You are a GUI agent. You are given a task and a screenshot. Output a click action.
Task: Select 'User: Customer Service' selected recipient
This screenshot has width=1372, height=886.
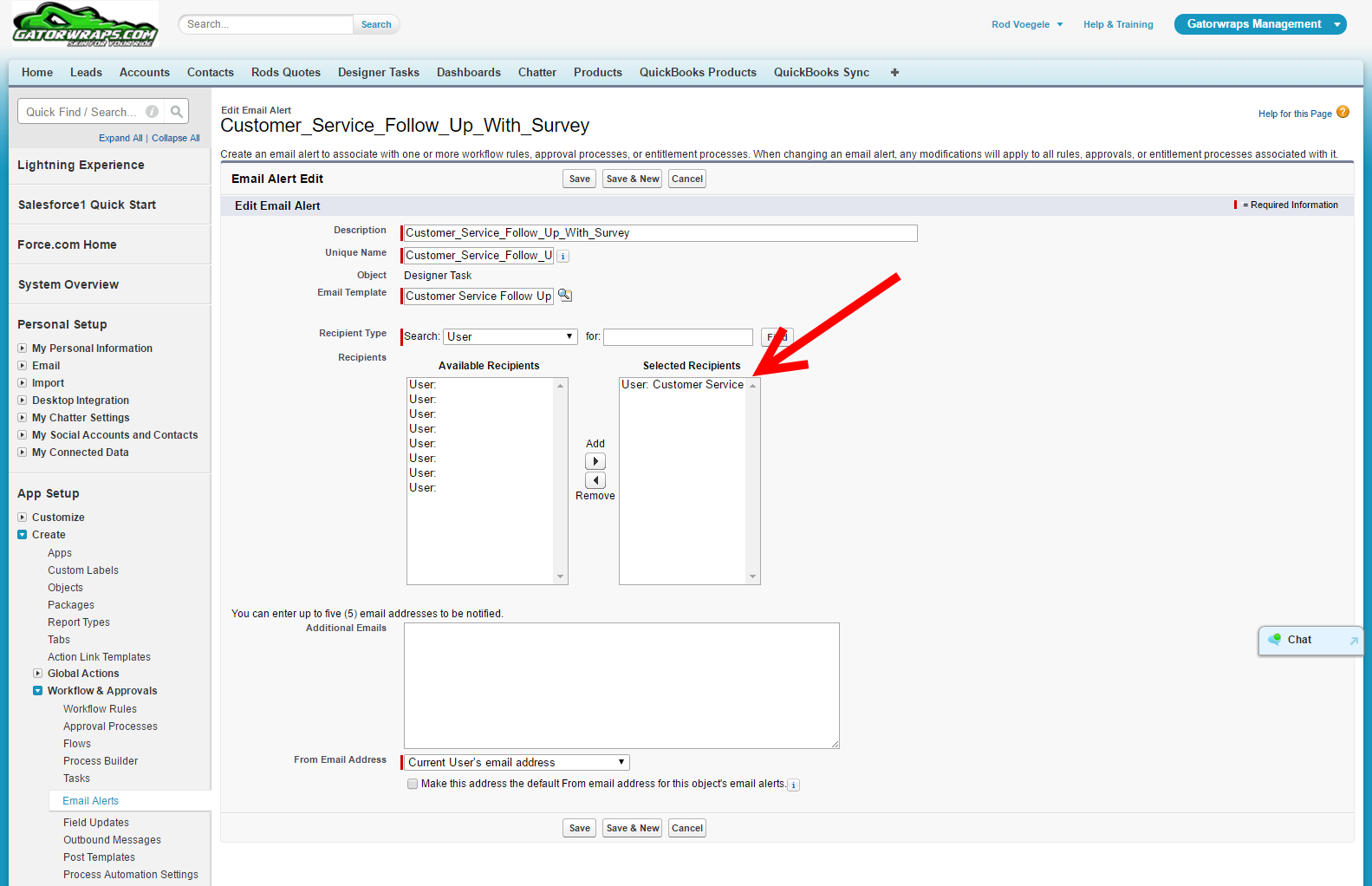tap(683, 385)
